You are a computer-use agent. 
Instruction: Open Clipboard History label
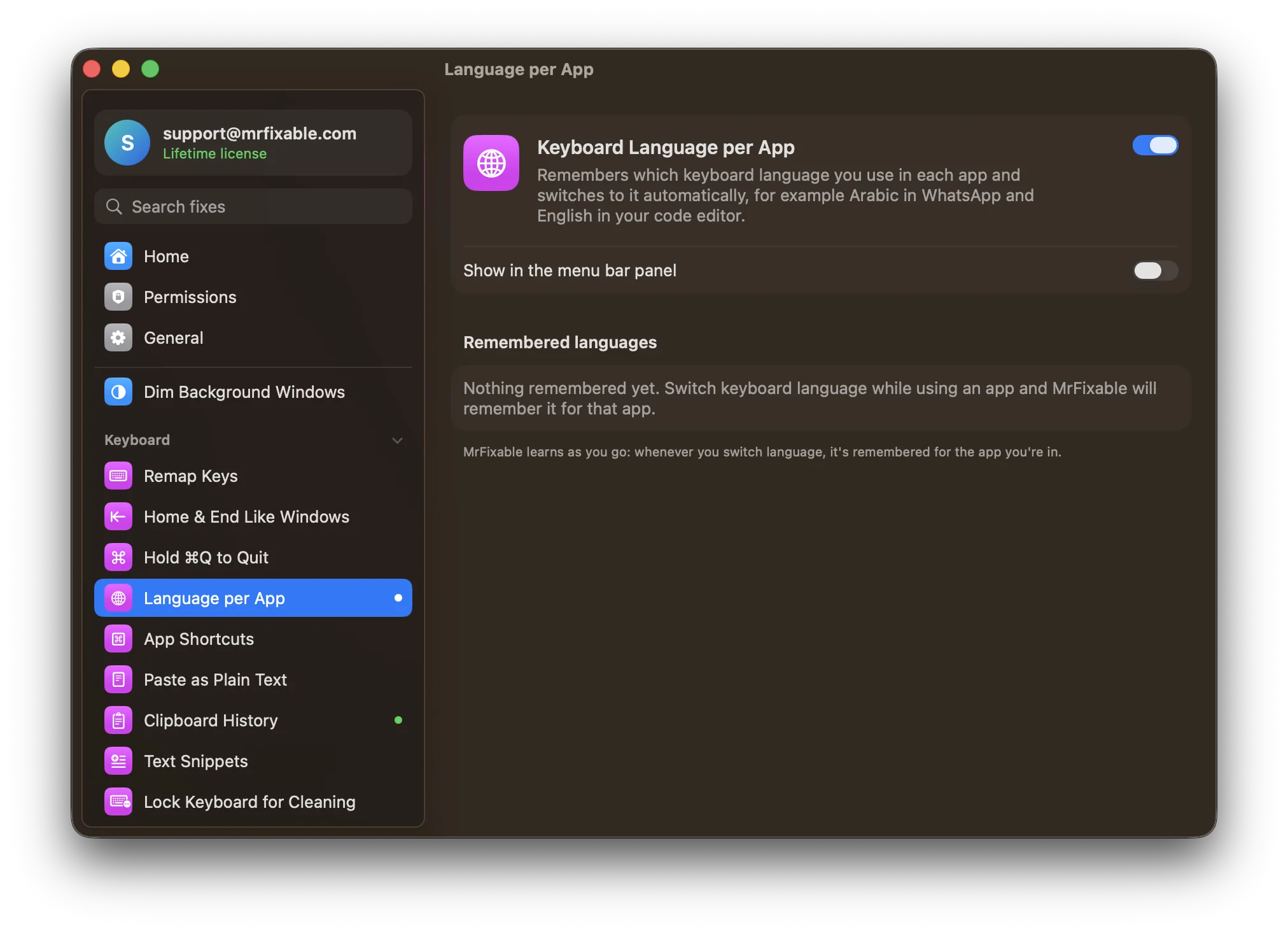pos(211,720)
